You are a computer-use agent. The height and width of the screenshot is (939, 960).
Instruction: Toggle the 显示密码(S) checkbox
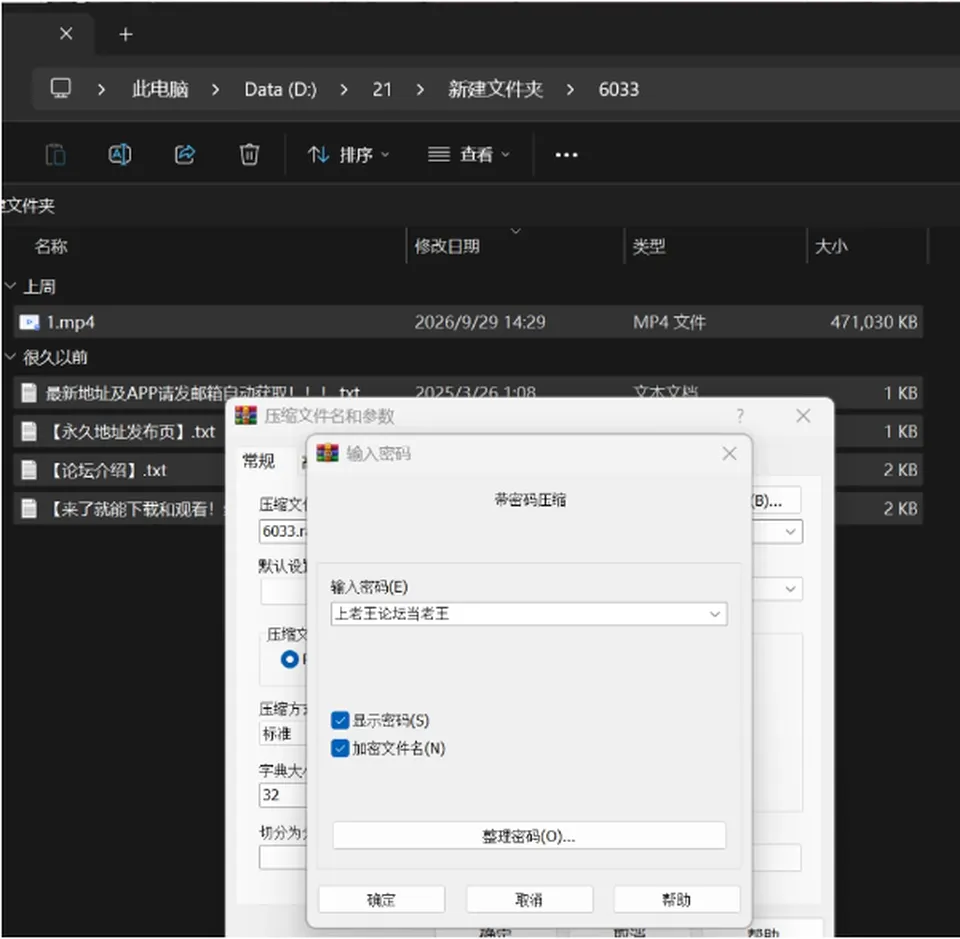[x=340, y=720]
